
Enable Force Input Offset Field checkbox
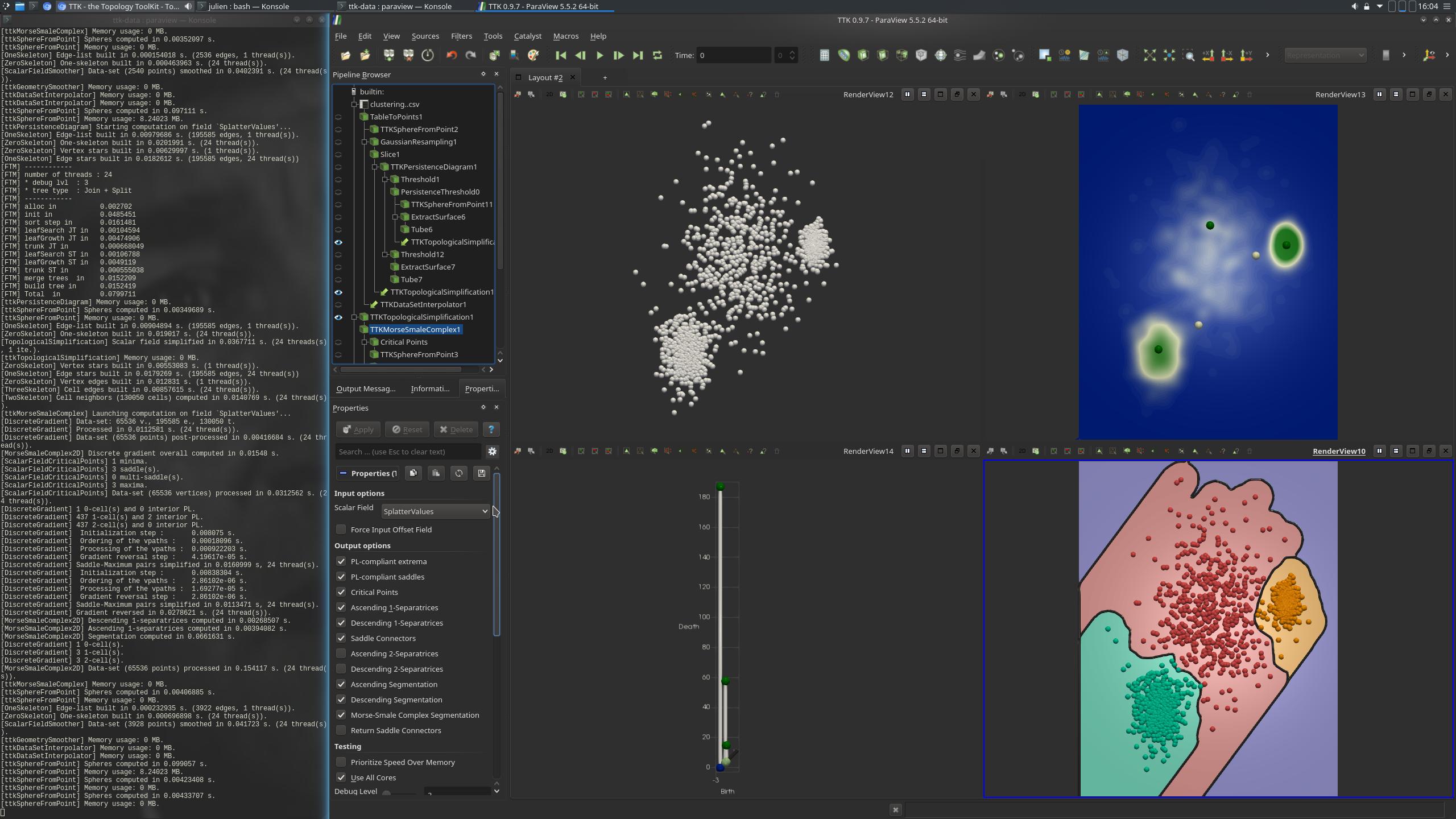341,530
